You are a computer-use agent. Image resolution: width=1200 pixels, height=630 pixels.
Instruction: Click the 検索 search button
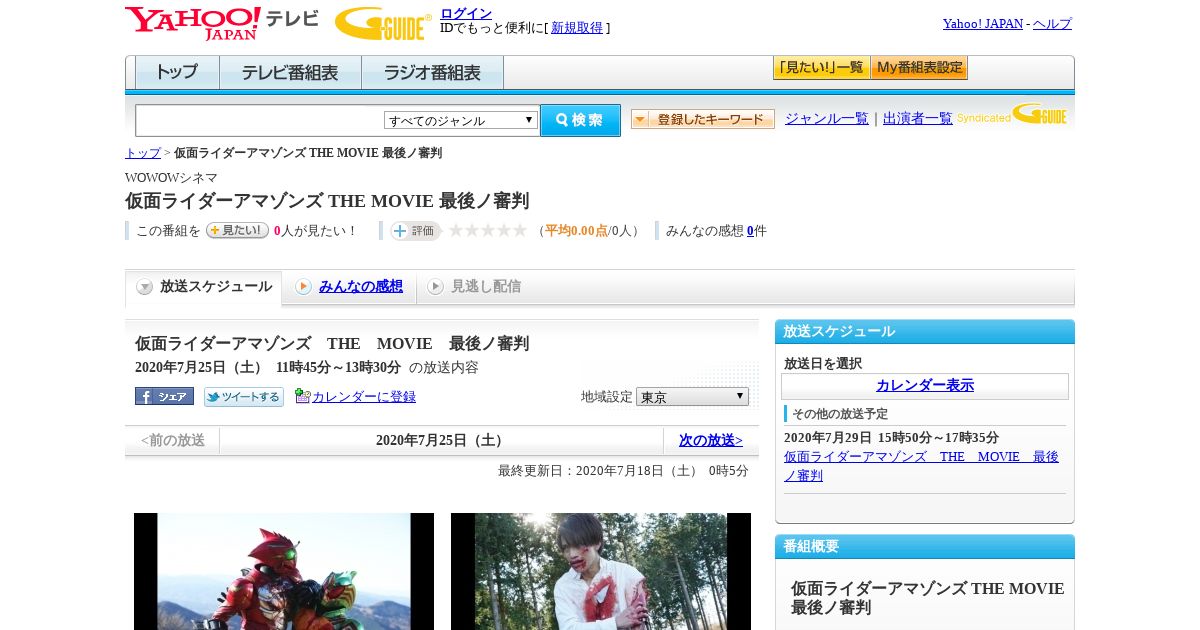point(580,120)
